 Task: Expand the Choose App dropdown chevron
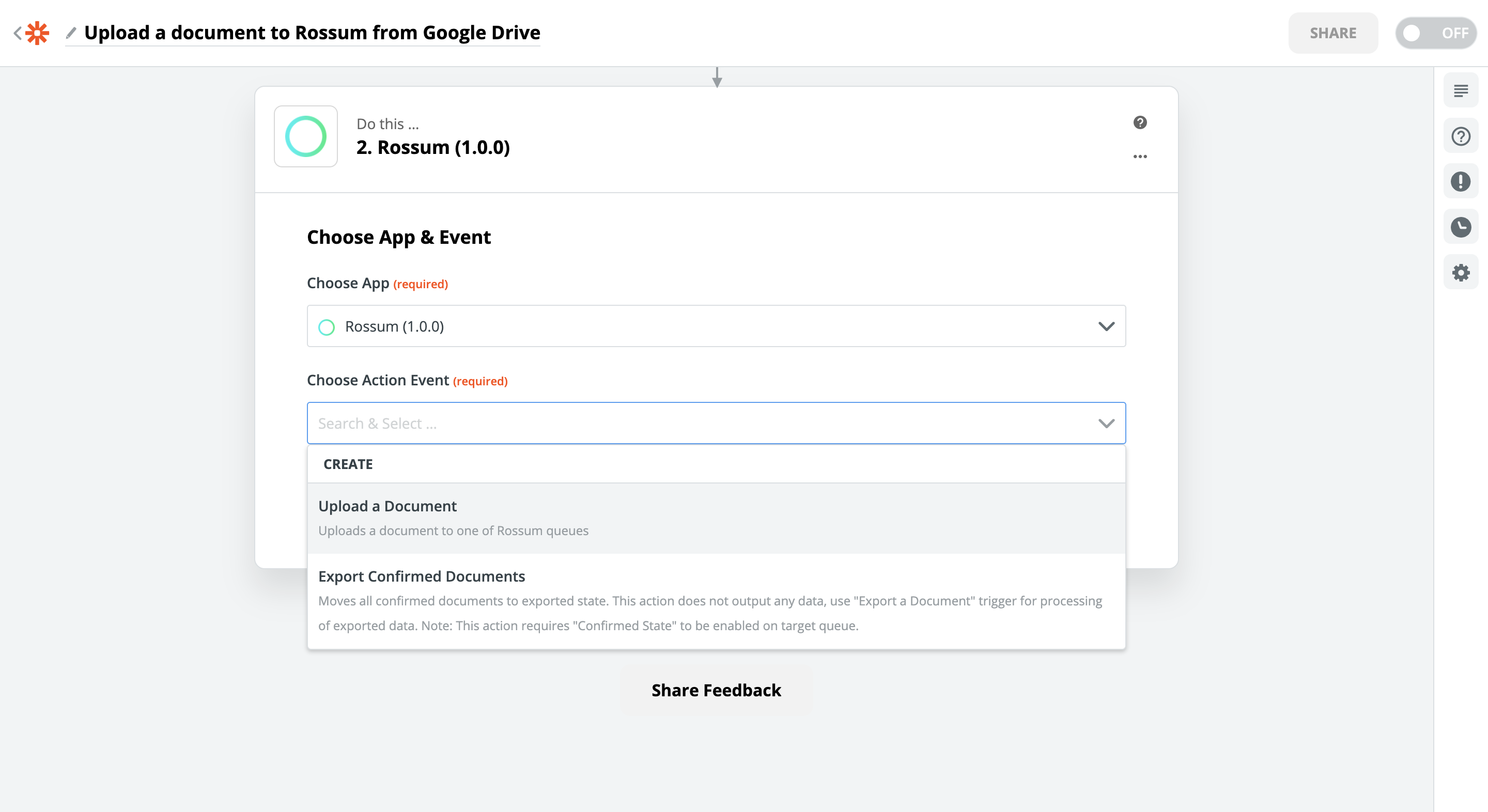pos(1106,326)
